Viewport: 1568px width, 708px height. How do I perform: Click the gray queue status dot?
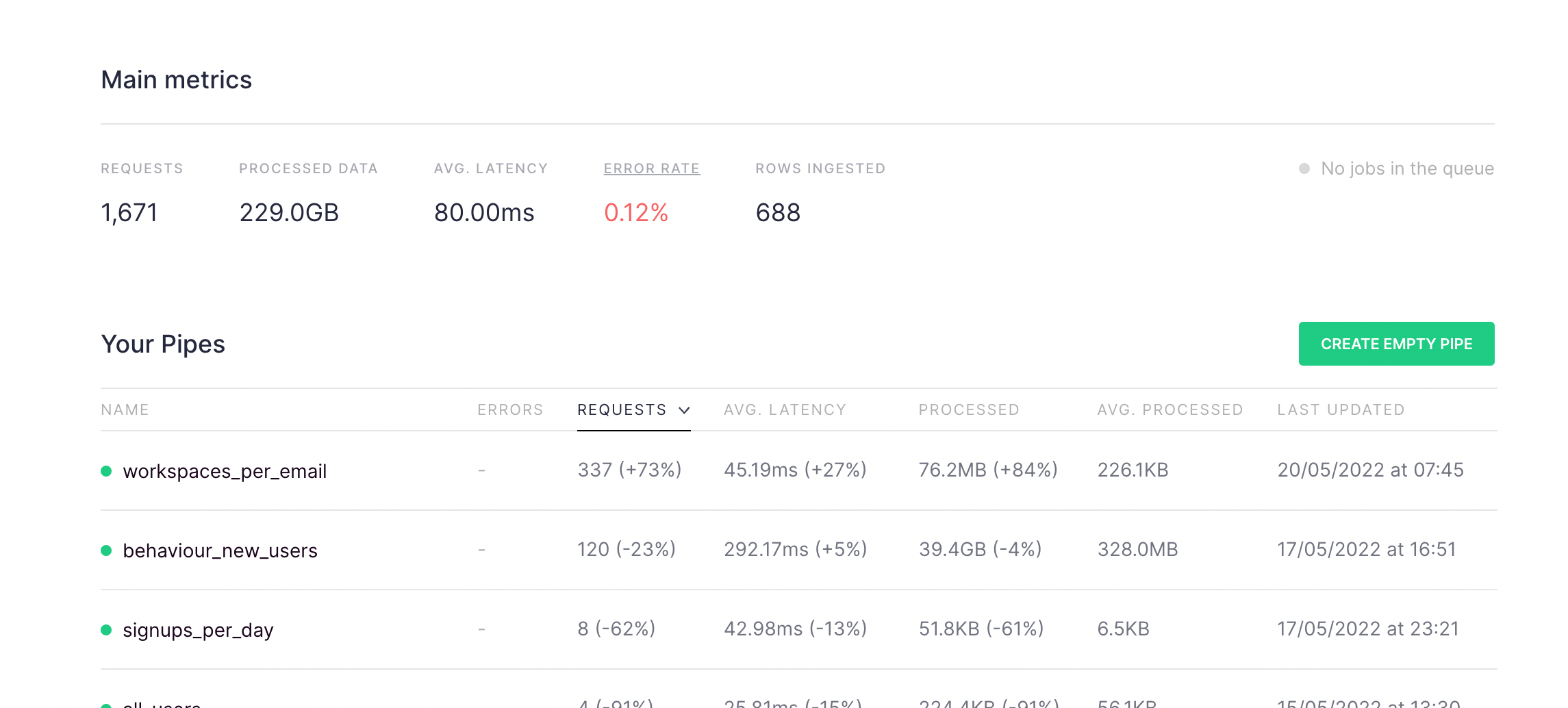1304,168
